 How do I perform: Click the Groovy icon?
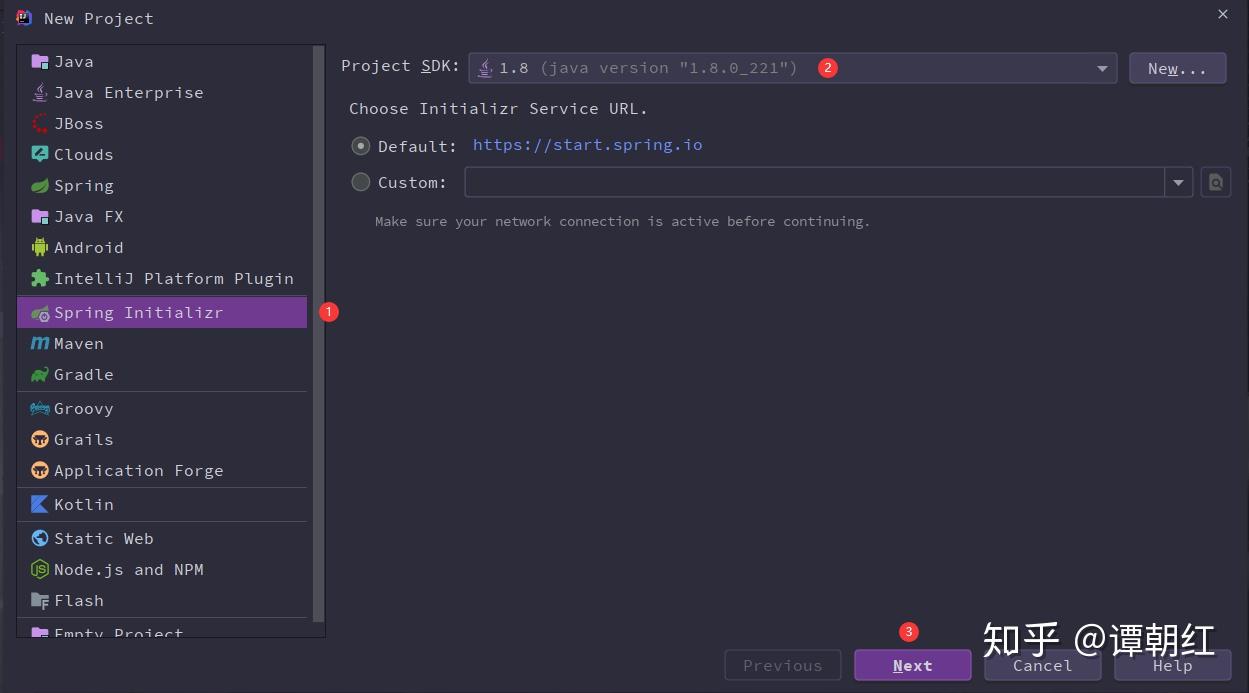pos(40,408)
